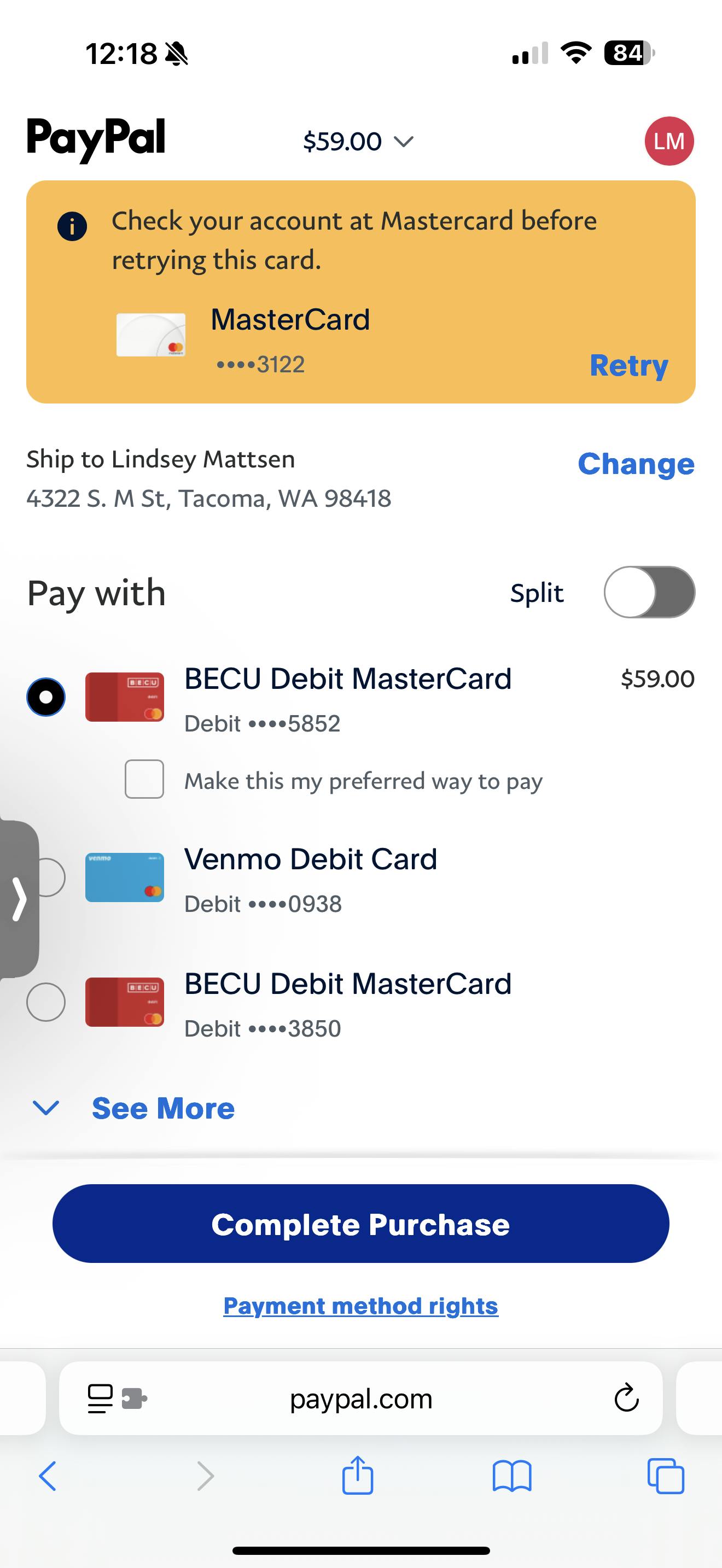Open the Payment method rights link

coord(360,1306)
